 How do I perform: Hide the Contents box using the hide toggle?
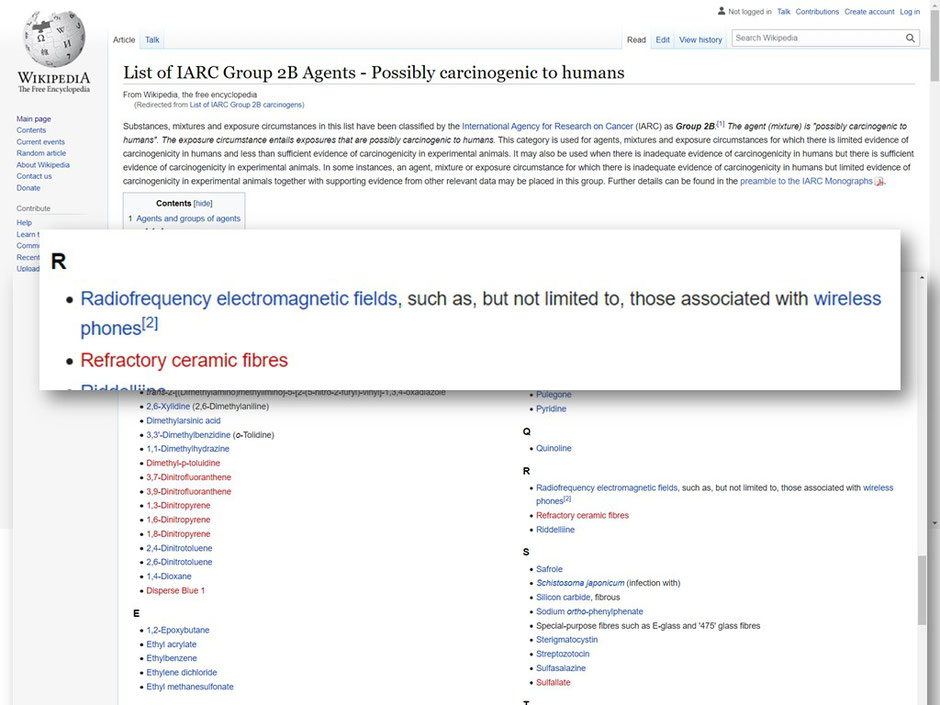click(203, 204)
